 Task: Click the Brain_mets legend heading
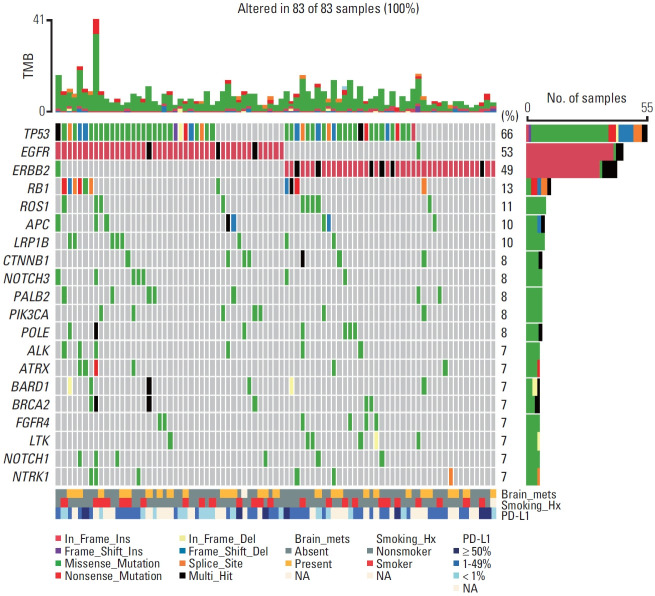[322, 539]
